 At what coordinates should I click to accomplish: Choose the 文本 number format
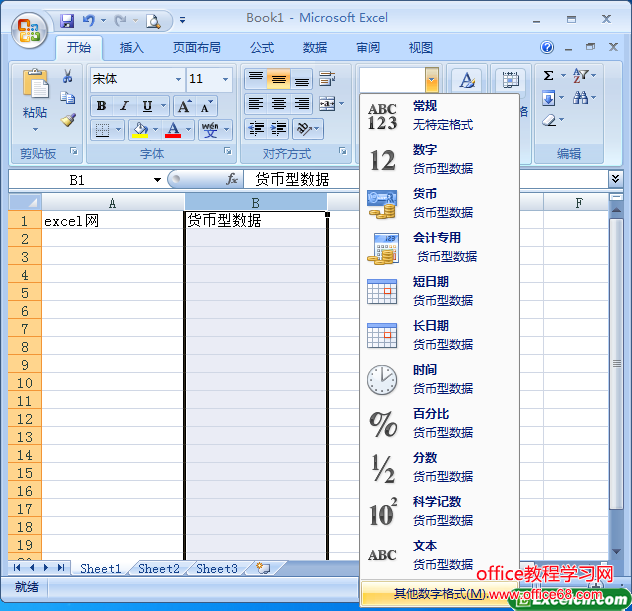[439, 555]
